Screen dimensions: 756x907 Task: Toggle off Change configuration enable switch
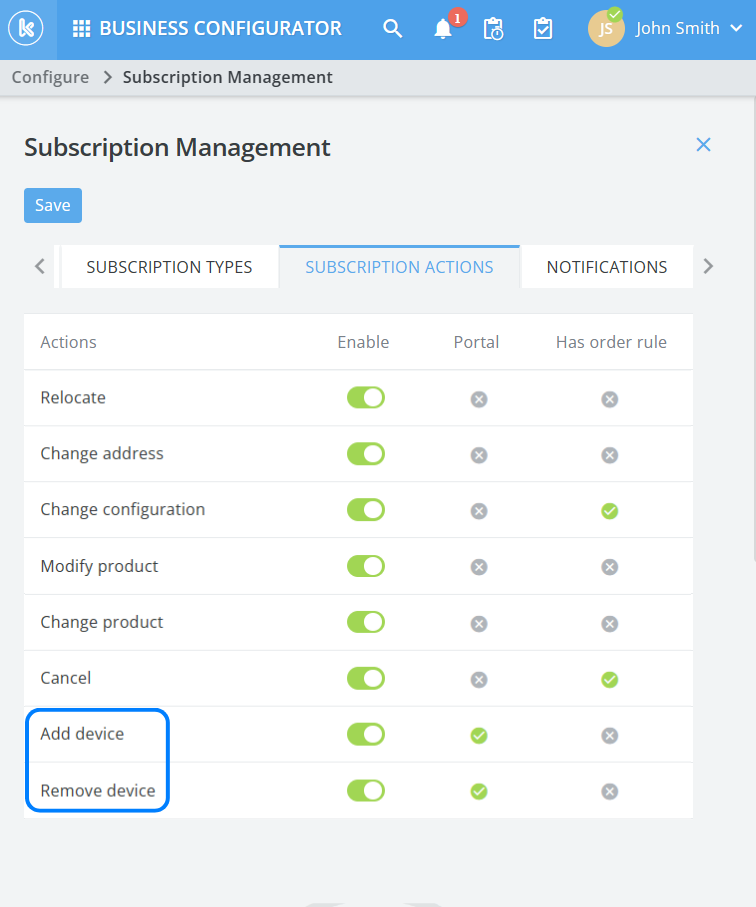click(365, 510)
